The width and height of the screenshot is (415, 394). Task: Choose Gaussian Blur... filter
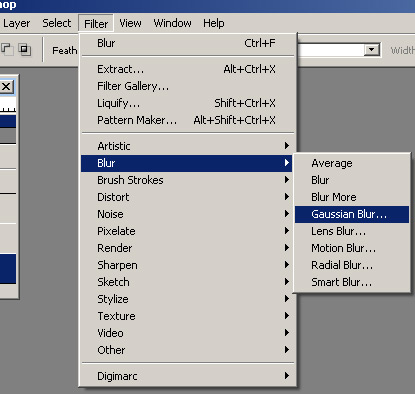(x=352, y=214)
